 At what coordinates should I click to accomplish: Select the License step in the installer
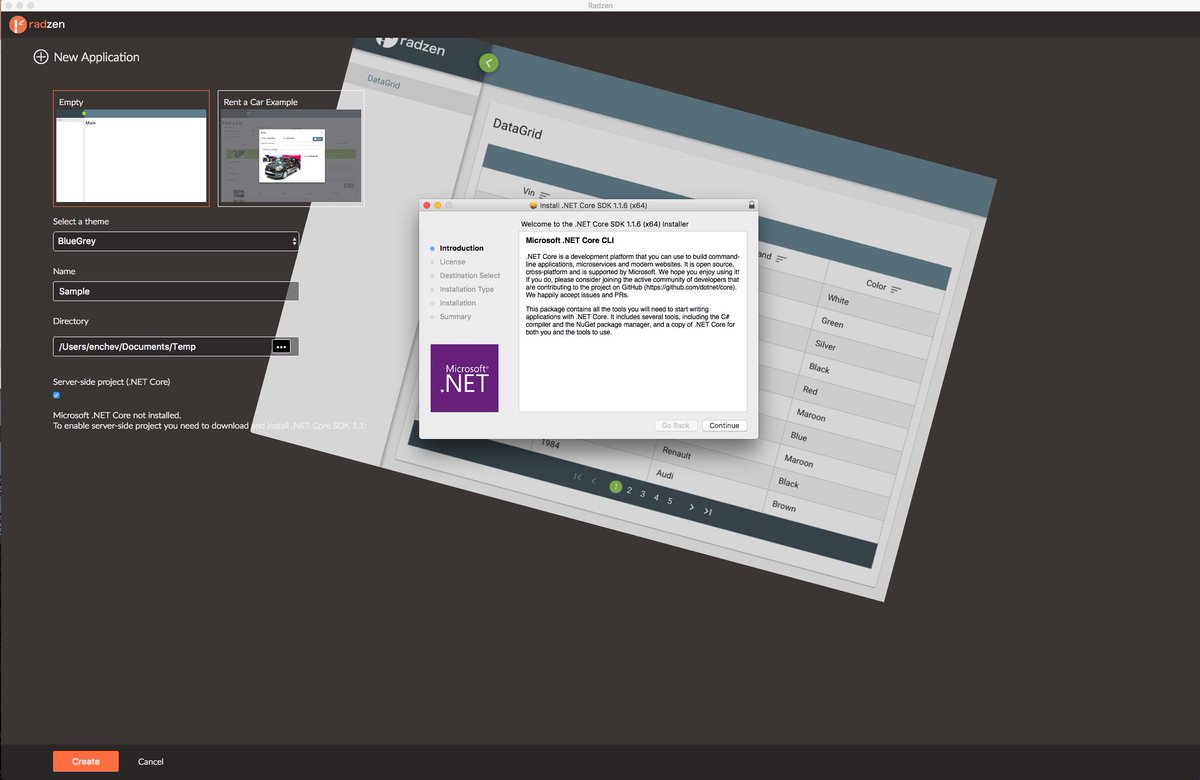(453, 262)
